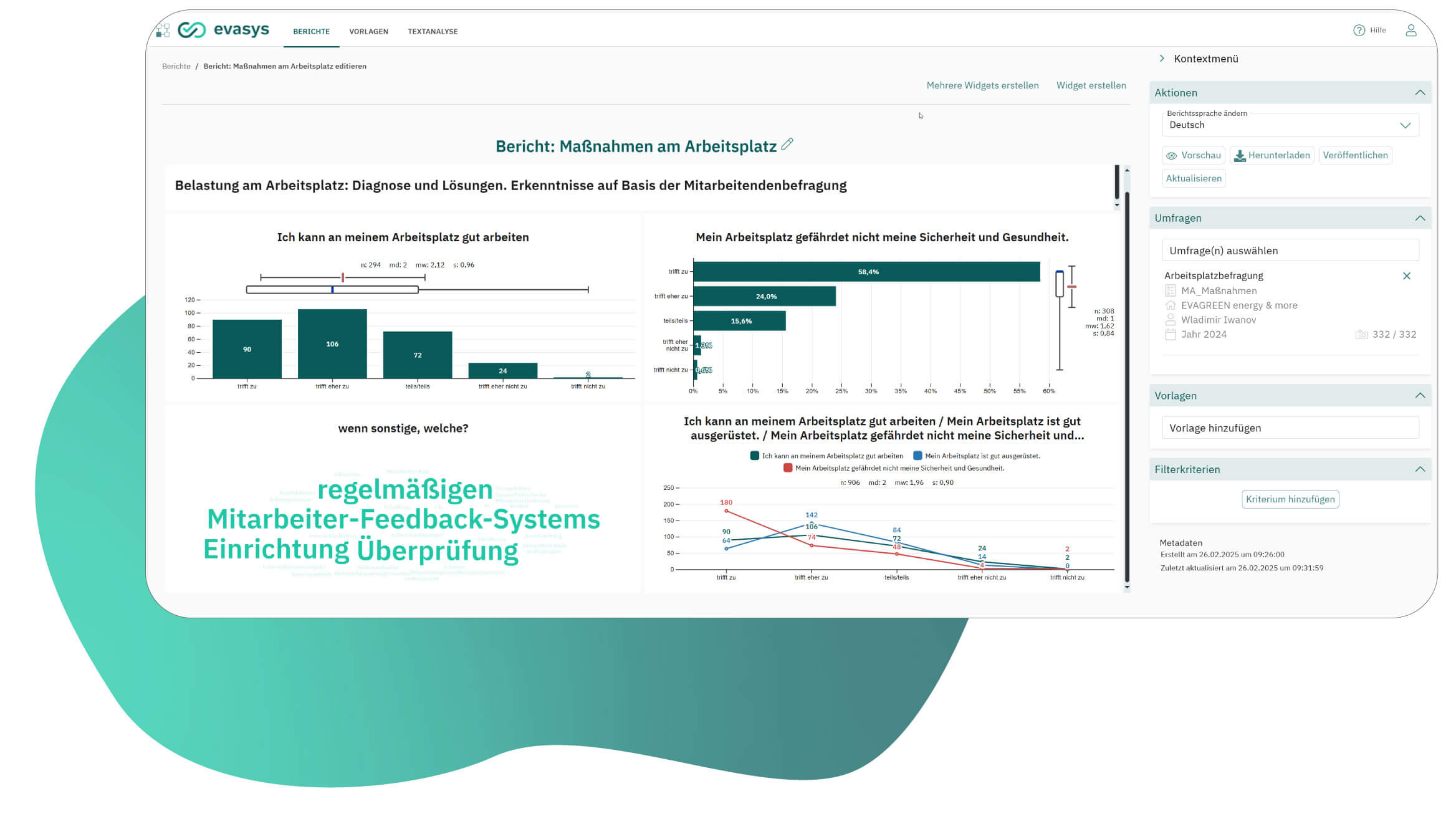Screen dimensions: 1456x824
Task: Click the pencil icon to edit report title
Action: (x=787, y=144)
